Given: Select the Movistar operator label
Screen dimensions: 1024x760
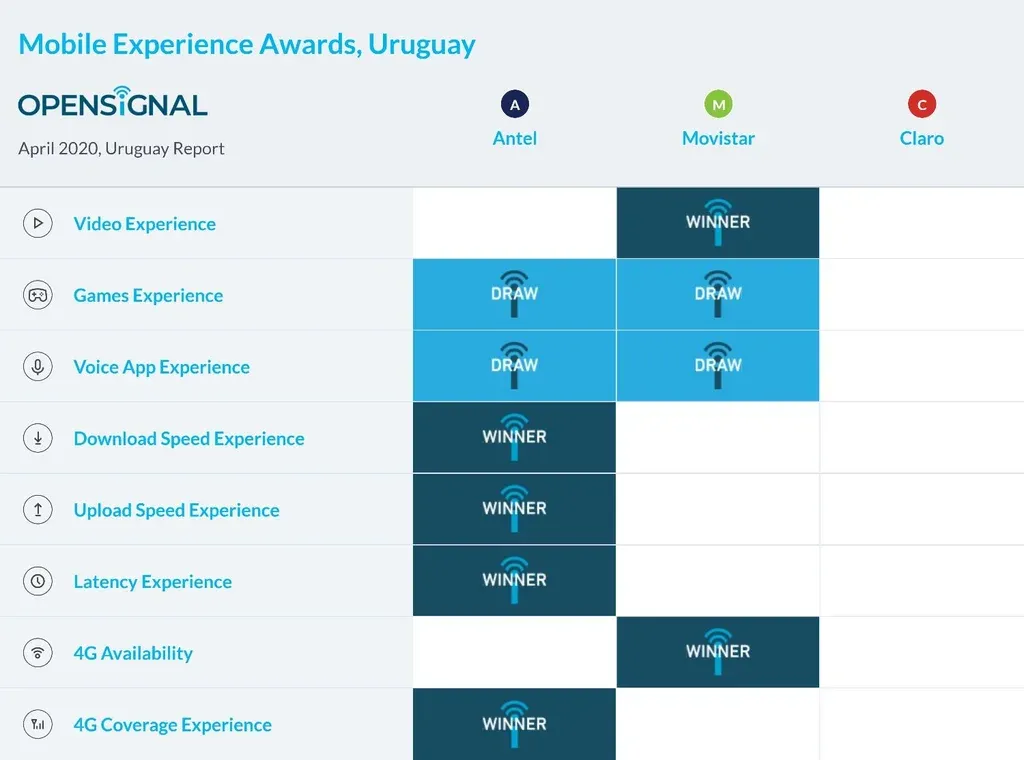Looking at the screenshot, I should 718,138.
